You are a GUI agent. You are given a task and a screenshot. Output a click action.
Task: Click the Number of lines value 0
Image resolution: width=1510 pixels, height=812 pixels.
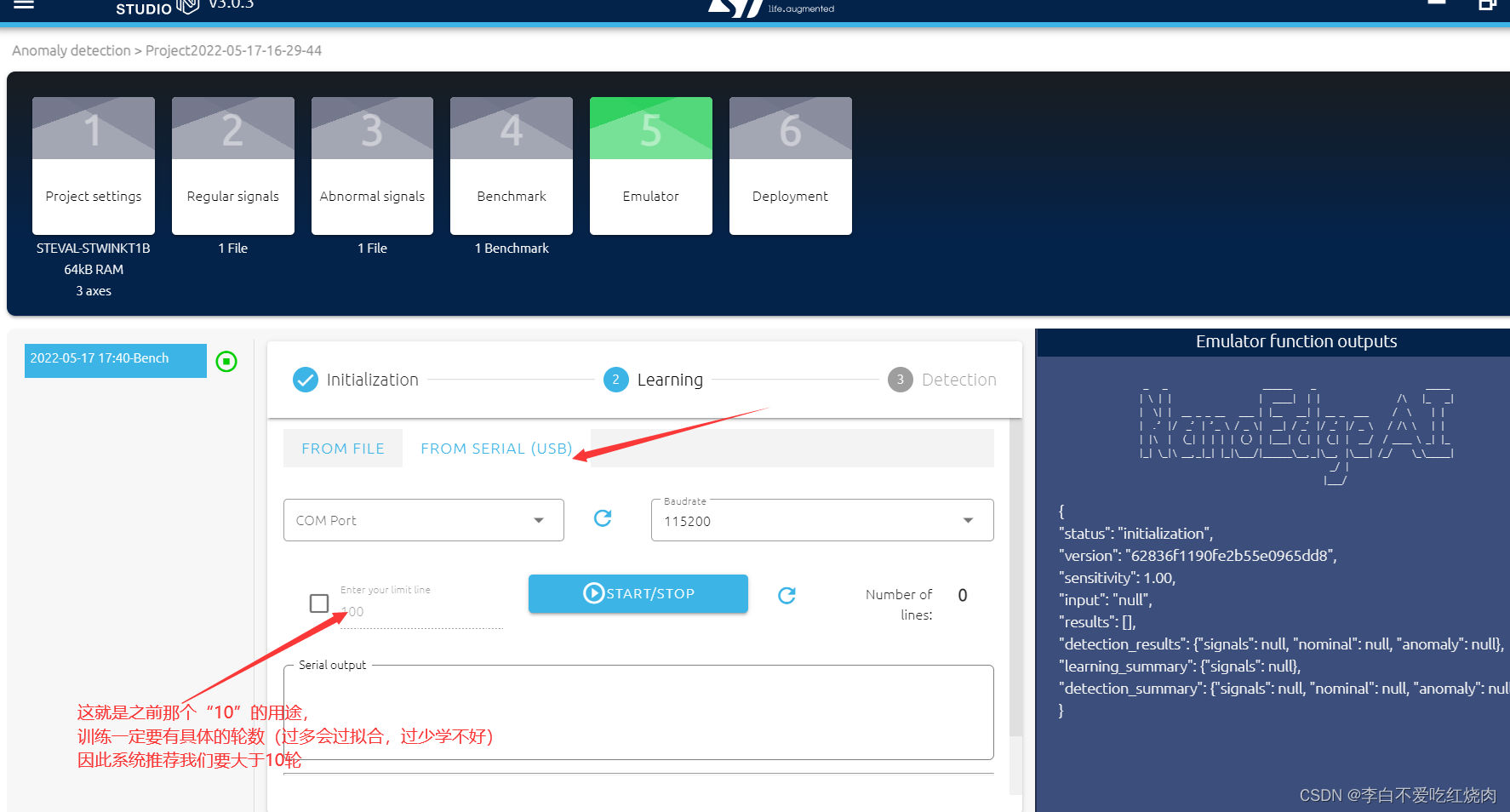[963, 595]
